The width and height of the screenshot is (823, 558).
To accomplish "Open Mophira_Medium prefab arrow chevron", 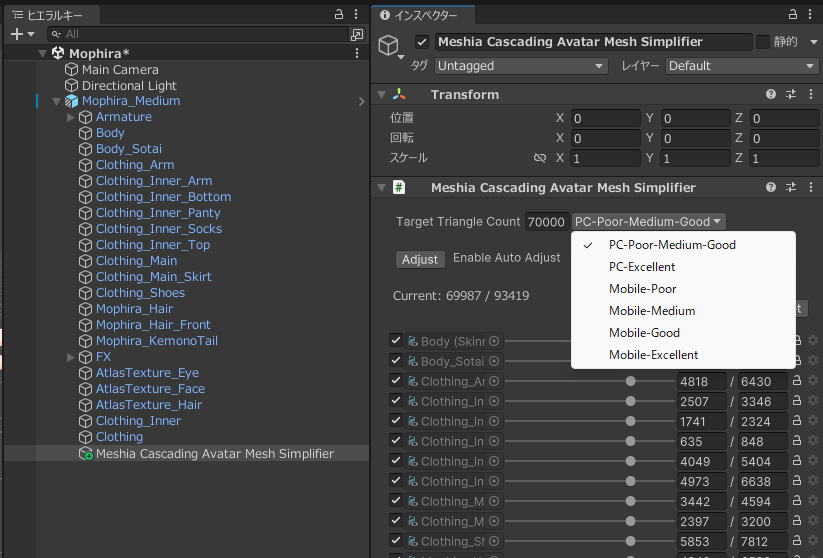I will (362, 101).
